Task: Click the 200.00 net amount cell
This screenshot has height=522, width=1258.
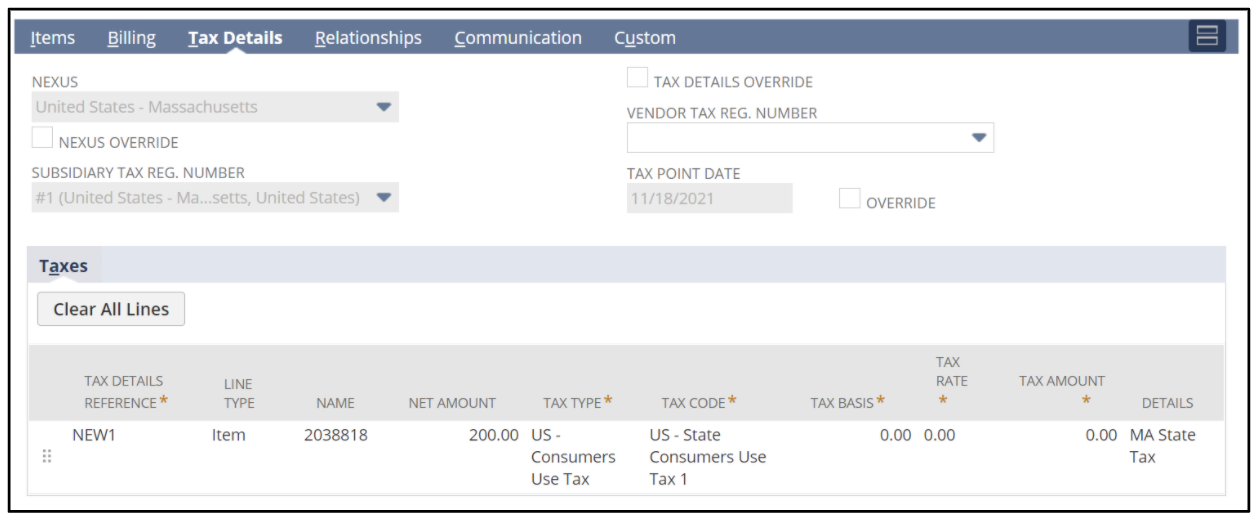Action: point(494,435)
